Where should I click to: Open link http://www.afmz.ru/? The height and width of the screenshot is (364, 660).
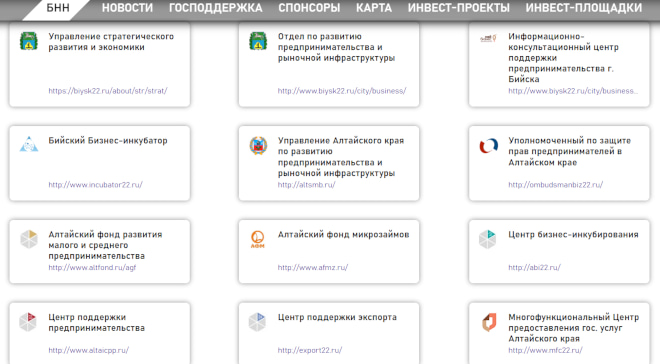pos(313,267)
